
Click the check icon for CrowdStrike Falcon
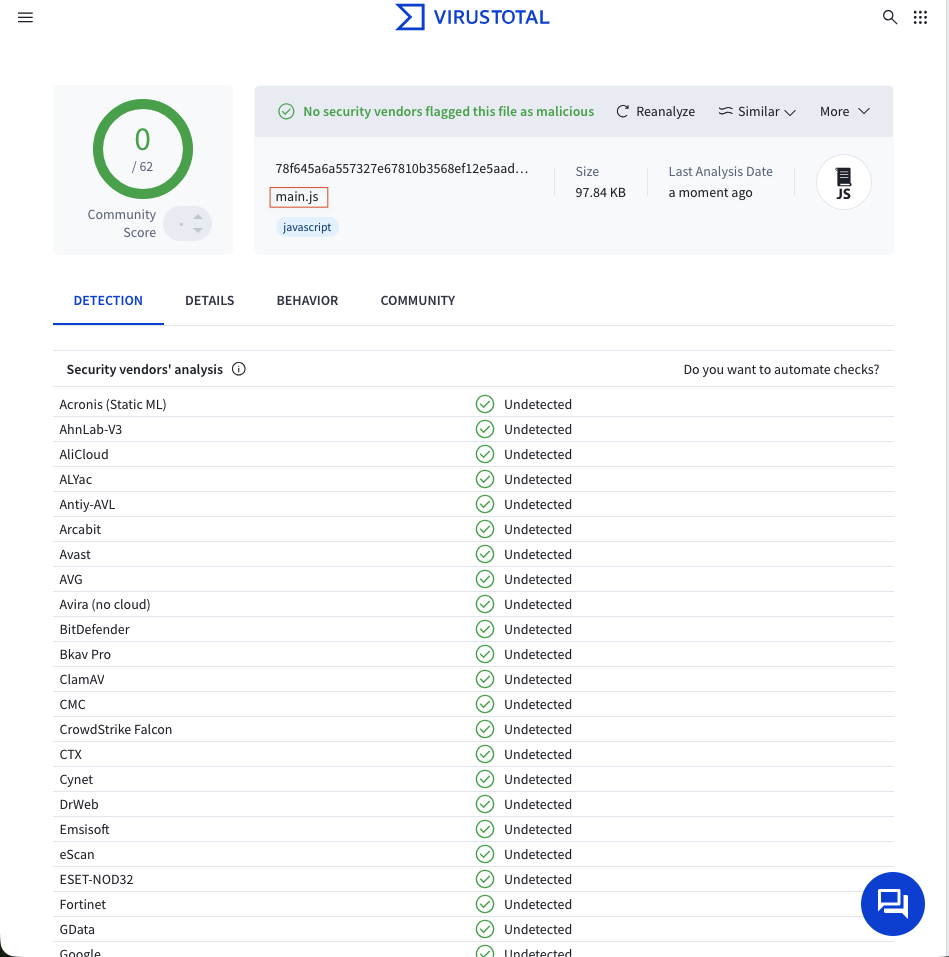(x=485, y=729)
